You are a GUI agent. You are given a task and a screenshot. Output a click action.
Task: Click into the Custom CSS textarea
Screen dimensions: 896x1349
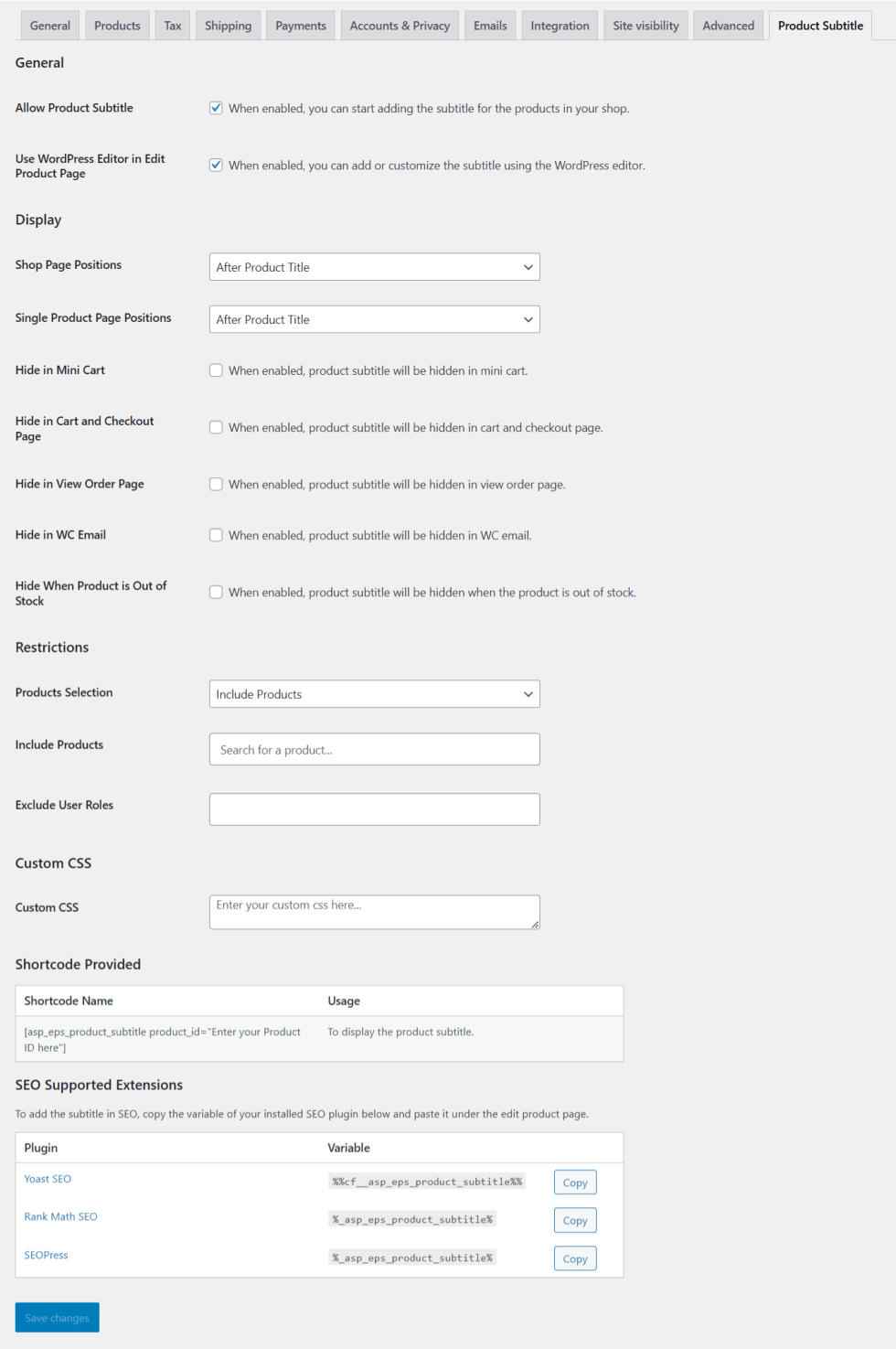(x=374, y=912)
